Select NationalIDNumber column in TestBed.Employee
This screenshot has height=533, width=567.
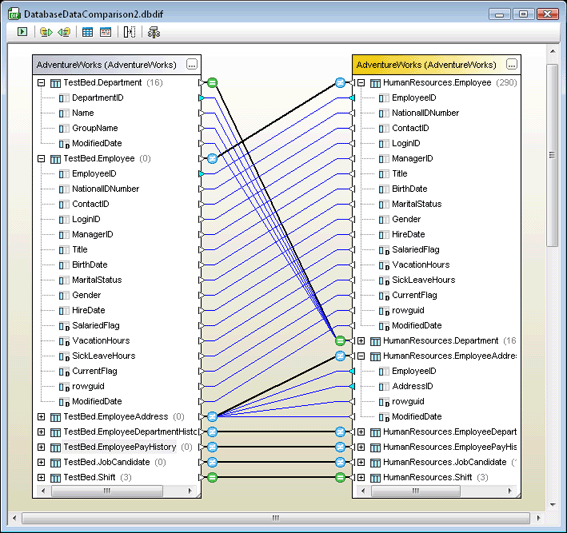[x=105, y=189]
